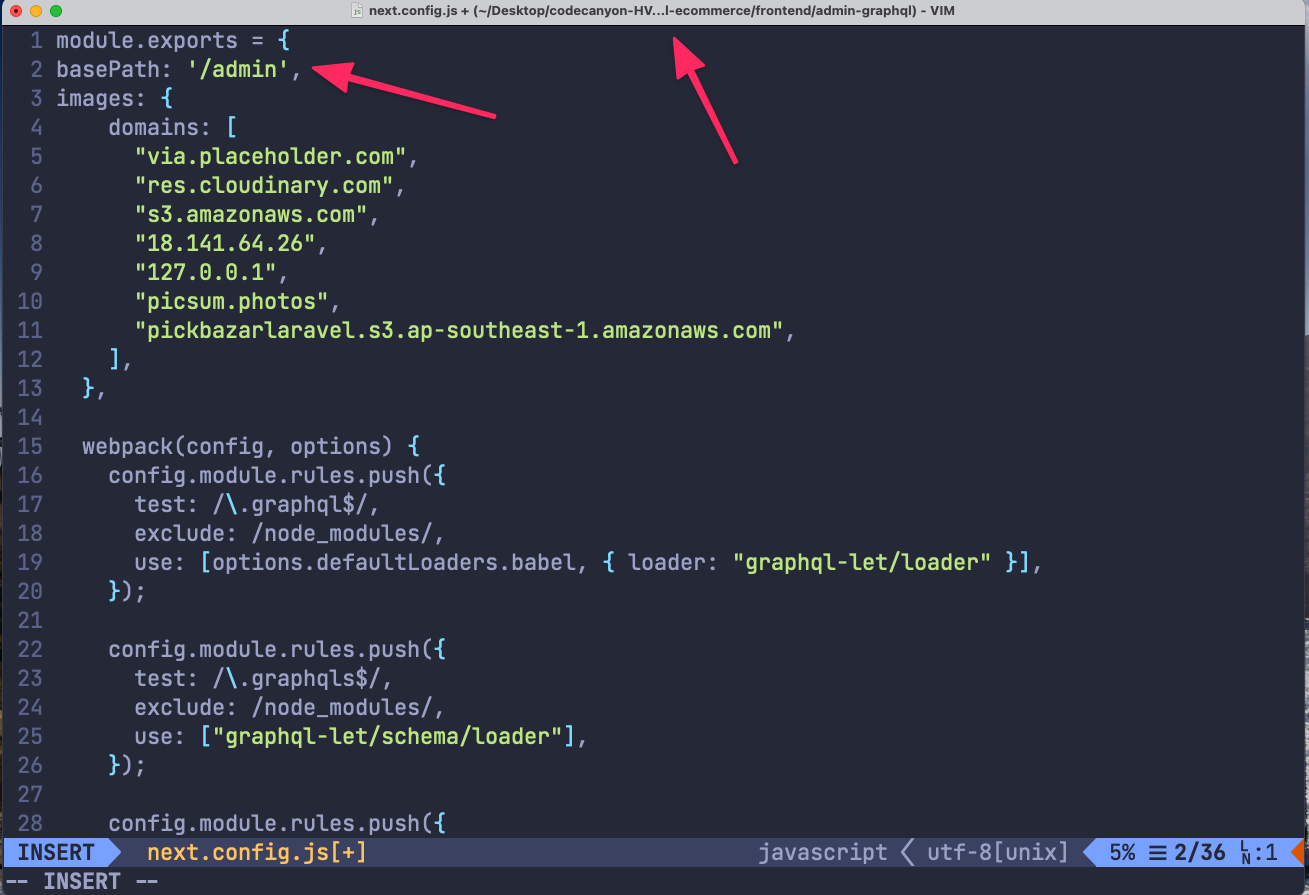Click the test: /\.graphqls$/, line
The image size is (1309, 895).
[264, 678]
